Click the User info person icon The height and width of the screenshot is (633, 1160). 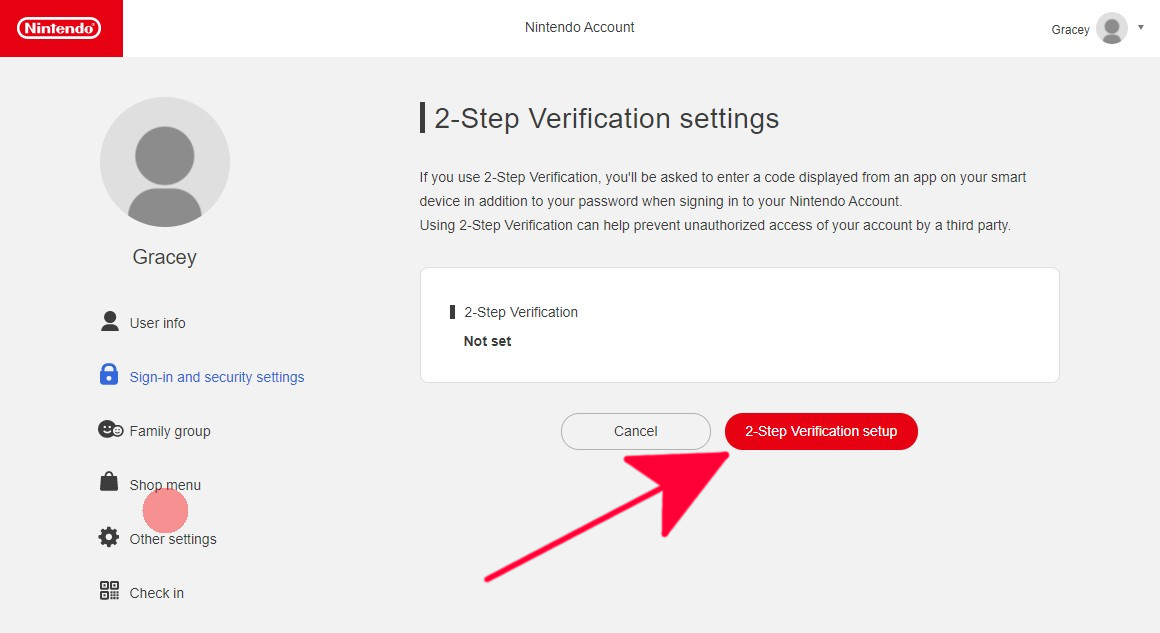click(109, 322)
